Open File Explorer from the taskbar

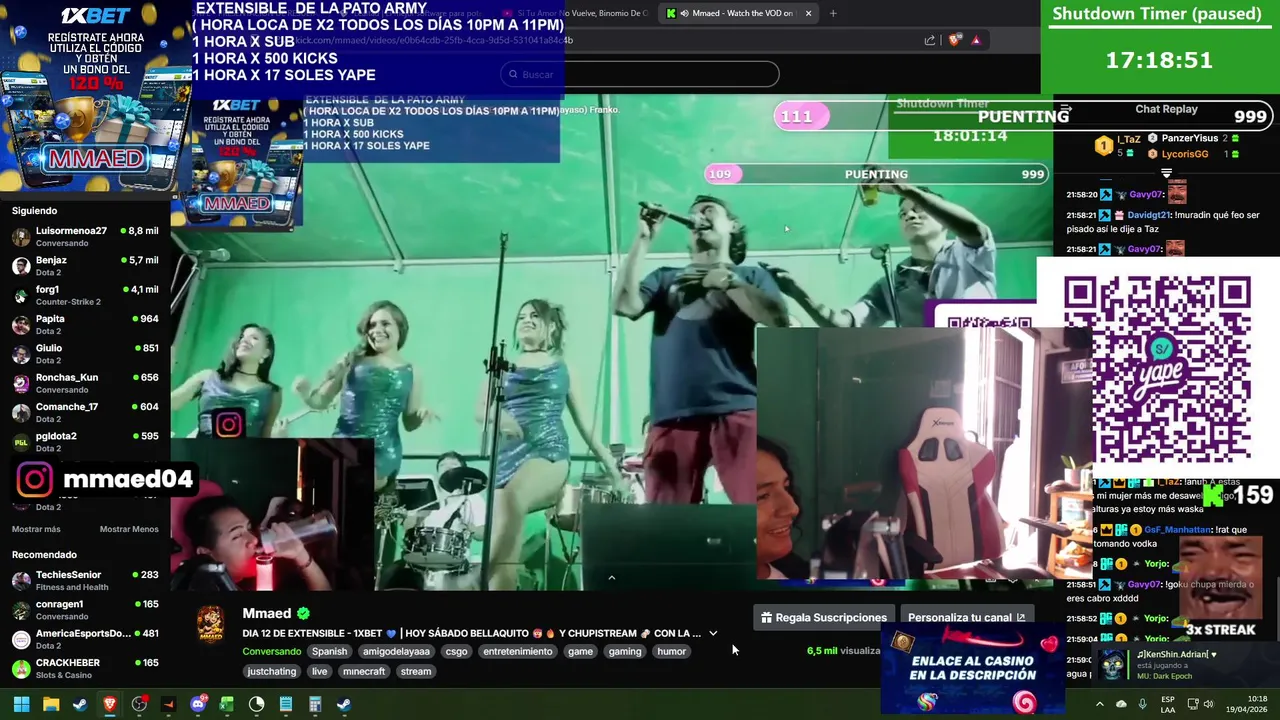(51, 704)
